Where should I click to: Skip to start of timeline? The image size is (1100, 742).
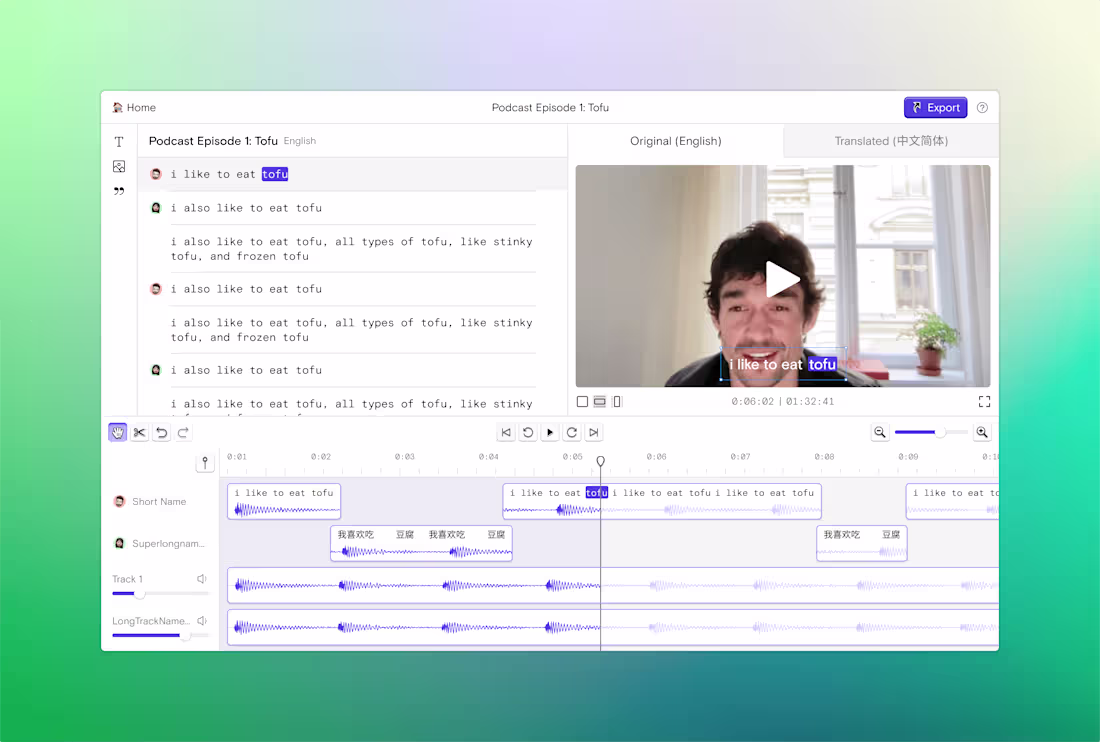click(506, 432)
